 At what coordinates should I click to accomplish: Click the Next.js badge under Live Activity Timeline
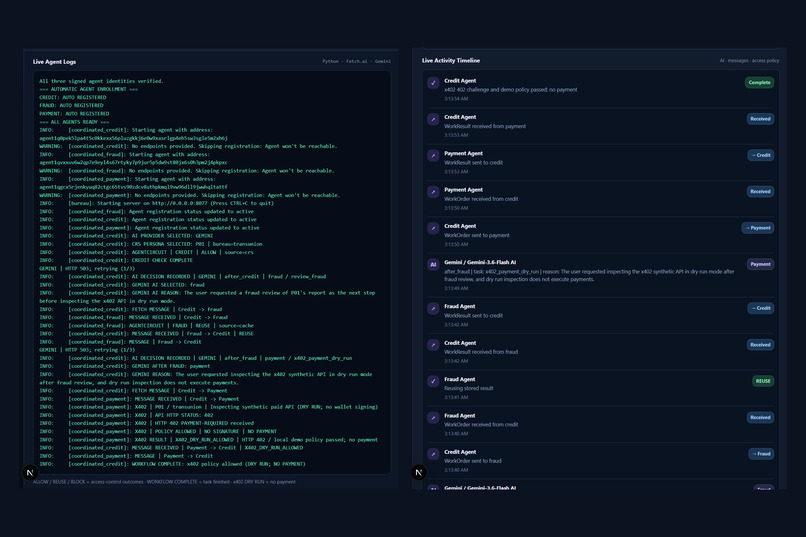point(419,472)
